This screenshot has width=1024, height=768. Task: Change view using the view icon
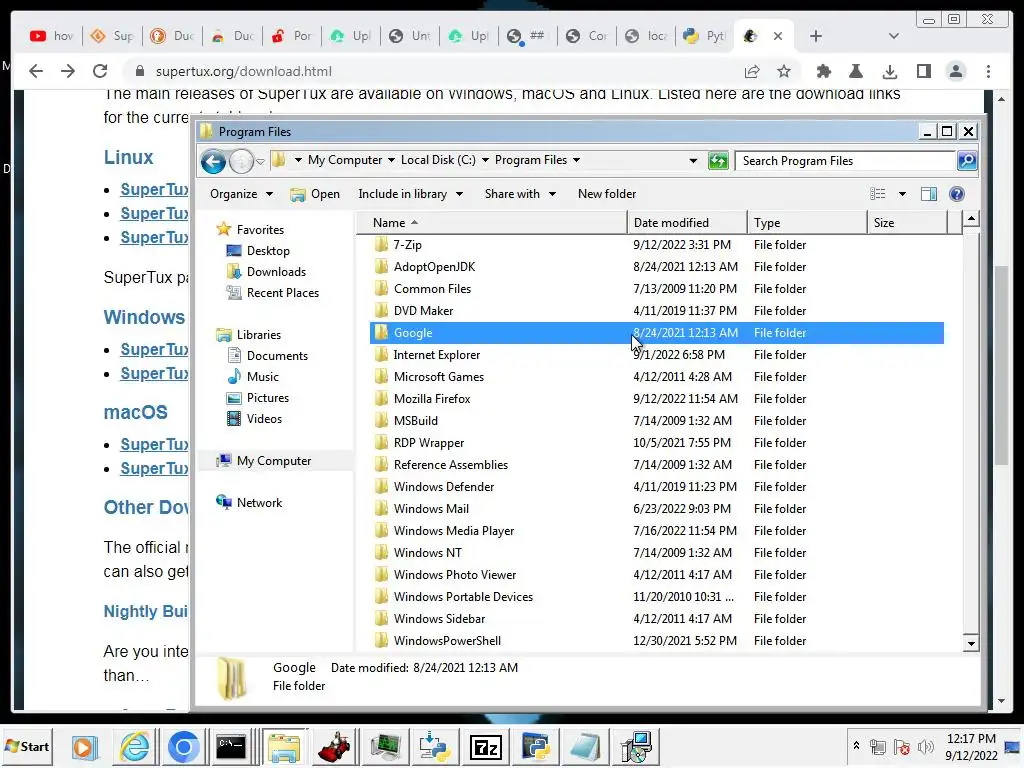878,194
